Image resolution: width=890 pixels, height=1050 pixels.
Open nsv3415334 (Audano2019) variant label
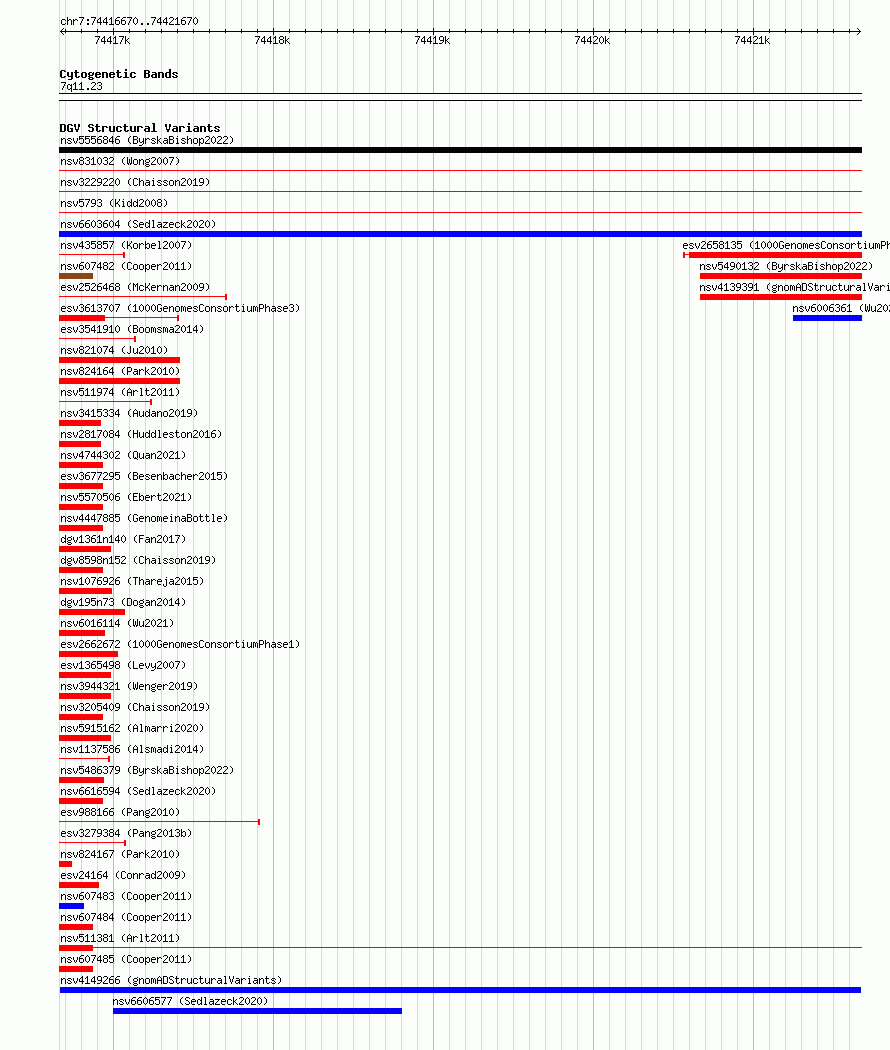coord(129,413)
